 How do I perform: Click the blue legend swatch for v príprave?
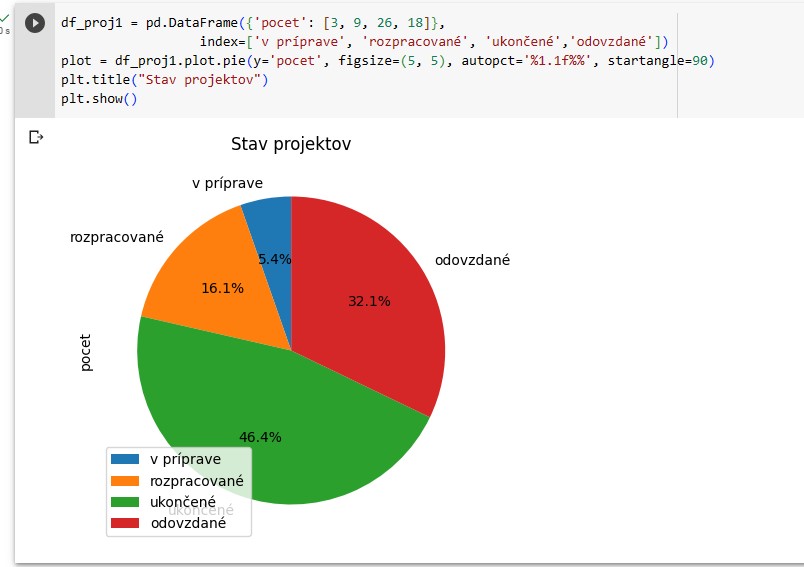[x=126, y=460]
